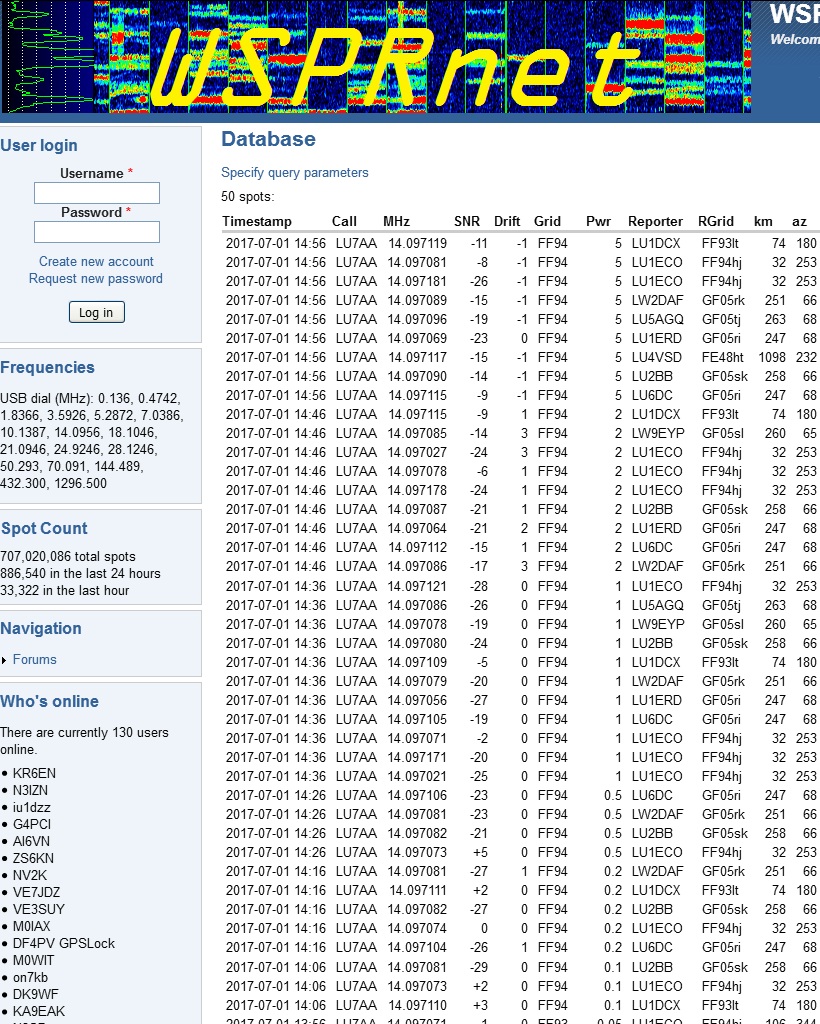Click frequency cell 14.097181
Viewport: 820px width, 1024px height.
[x=418, y=281]
